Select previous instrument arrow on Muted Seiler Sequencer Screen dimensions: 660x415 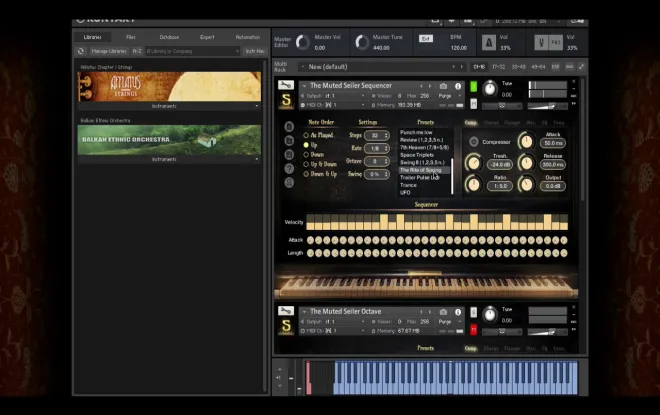point(421,86)
